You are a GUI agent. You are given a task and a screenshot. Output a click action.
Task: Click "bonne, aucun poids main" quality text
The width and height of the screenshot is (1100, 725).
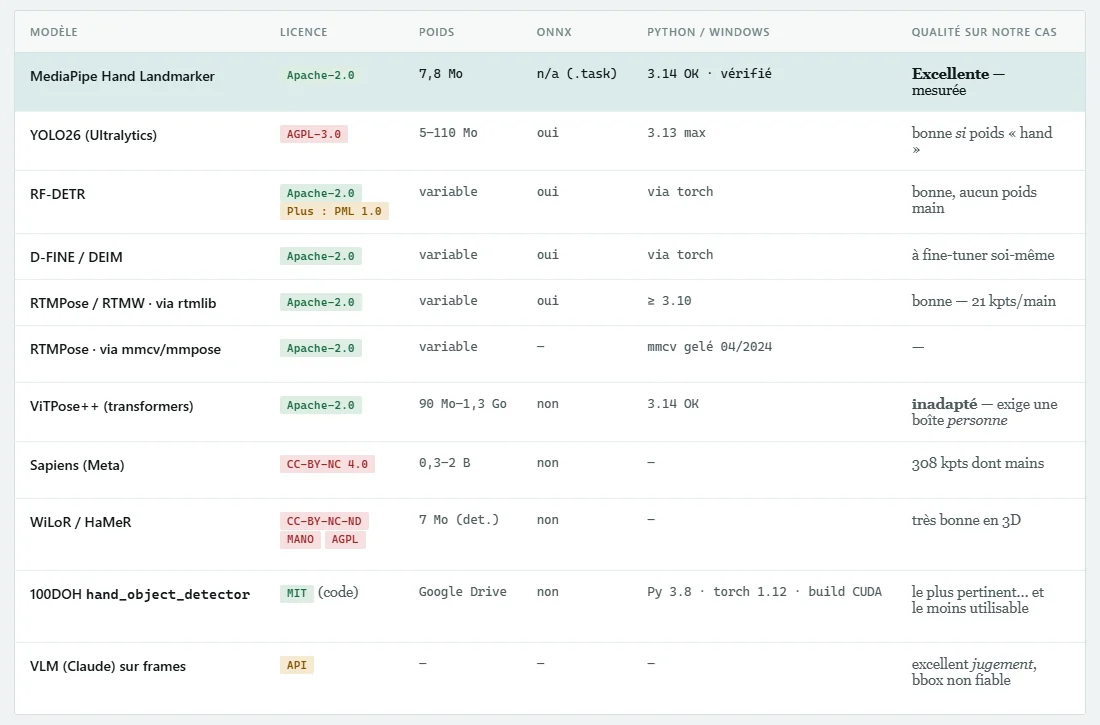(x=974, y=200)
